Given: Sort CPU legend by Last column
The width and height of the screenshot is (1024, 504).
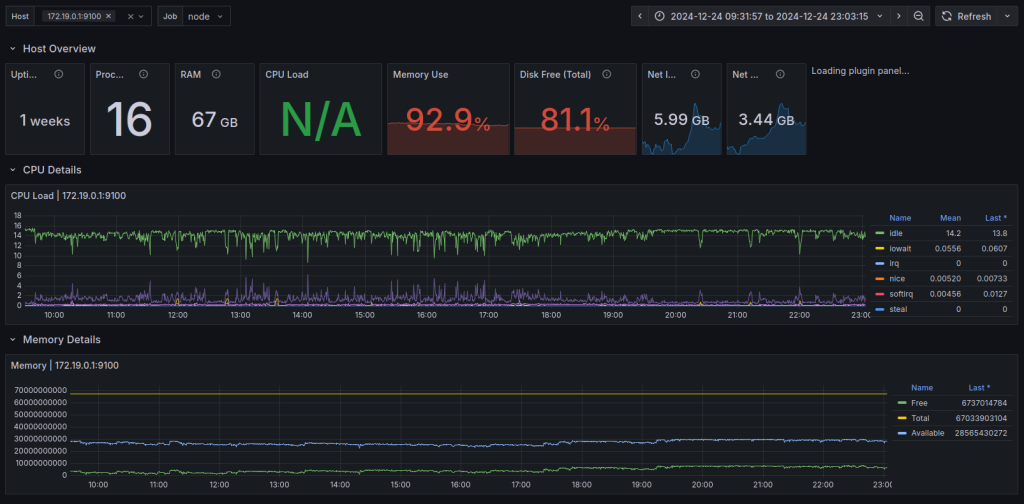Looking at the screenshot, I should coord(996,218).
